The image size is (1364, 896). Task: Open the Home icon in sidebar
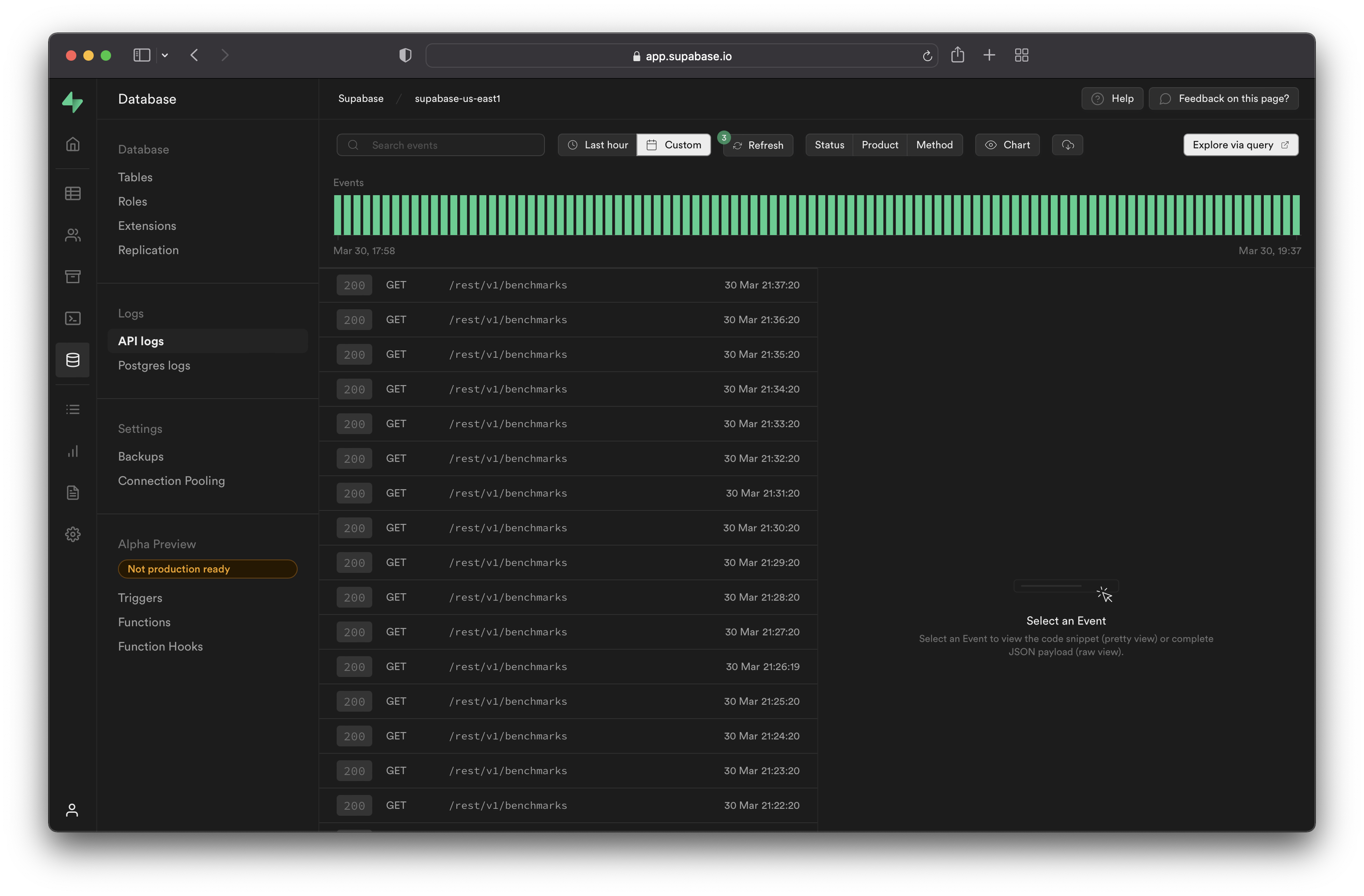pos(73,144)
